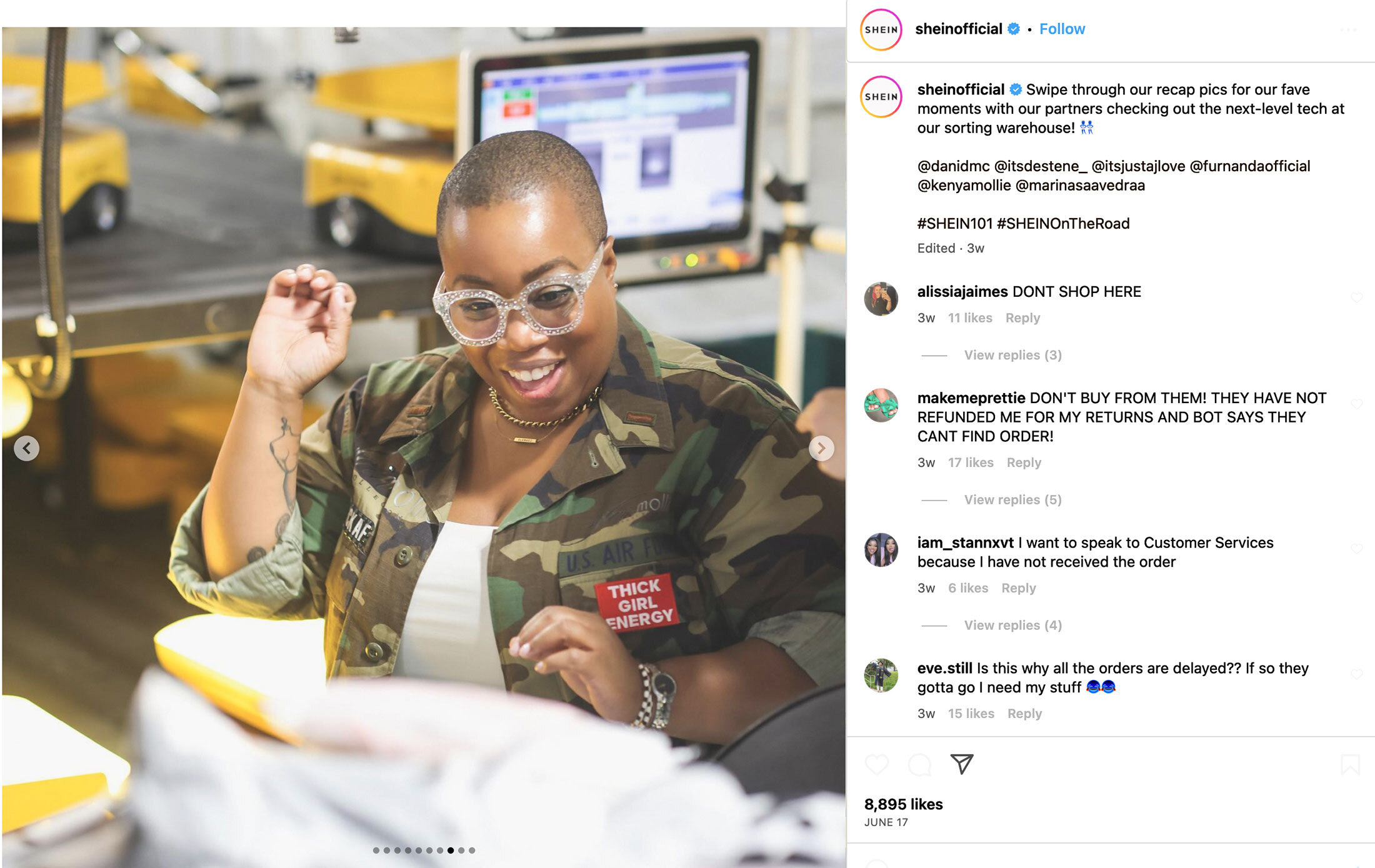1375x868 pixels.
Task: Jump to last carousel dot indicator
Action: 472,851
